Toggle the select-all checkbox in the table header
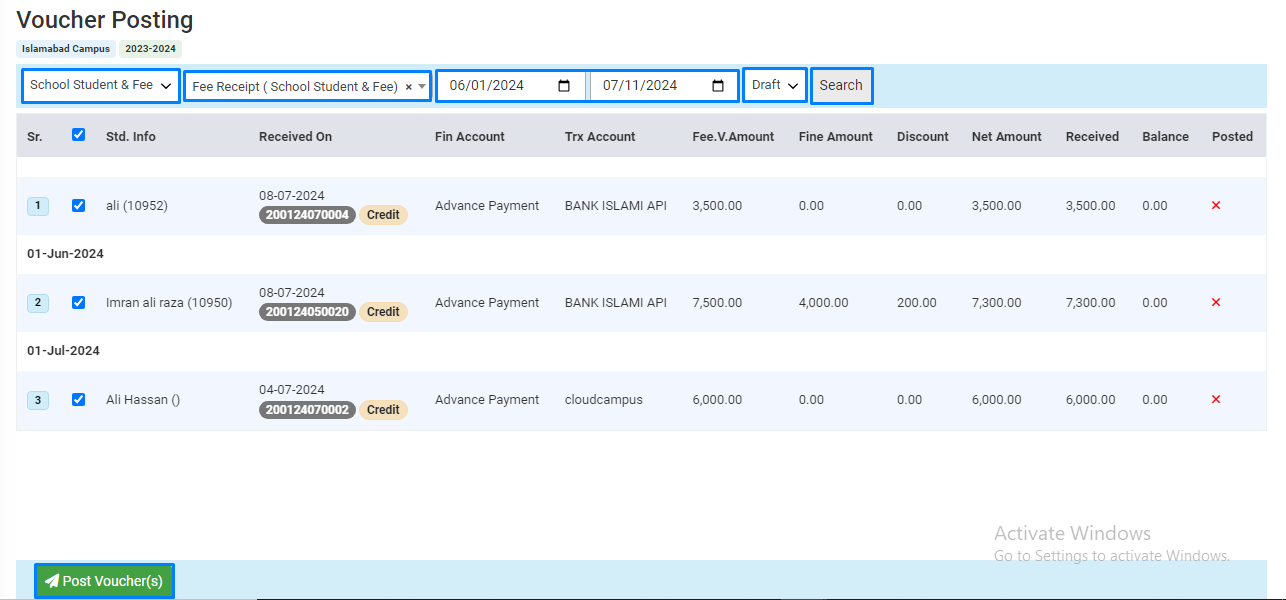This screenshot has width=1286, height=600. click(x=79, y=135)
